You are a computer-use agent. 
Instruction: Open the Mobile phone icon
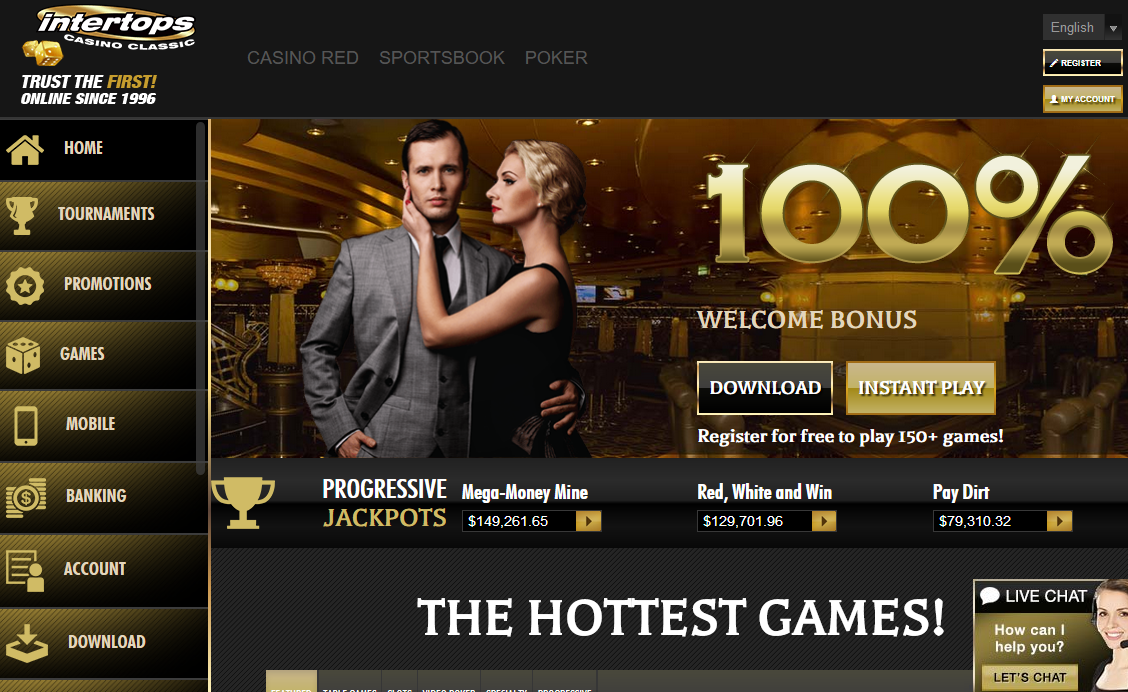[x=26, y=426]
